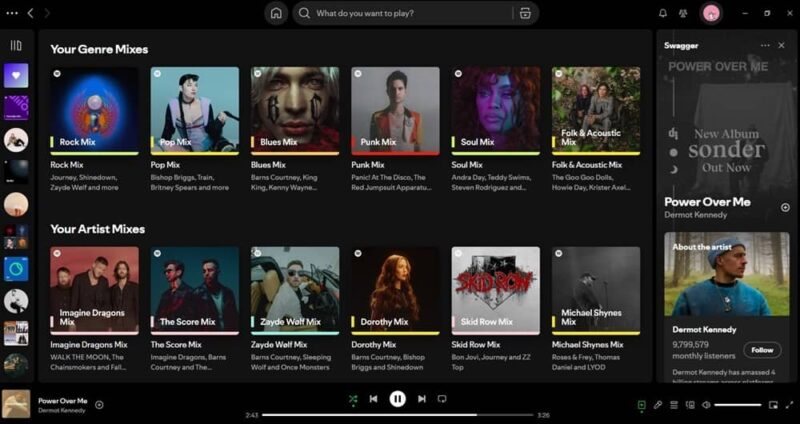The height and width of the screenshot is (424, 800).
Task: Open the solid purple sidebar playlist cover
Action: [16, 108]
